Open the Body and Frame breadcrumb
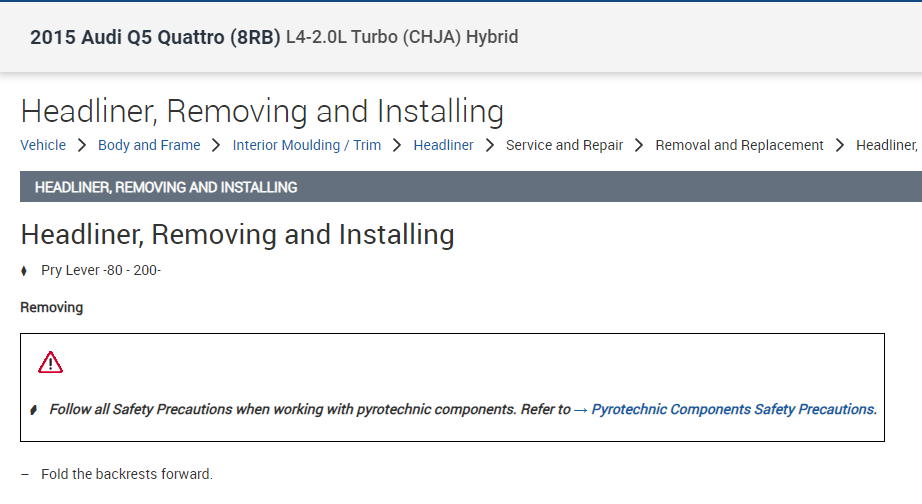The width and height of the screenshot is (922, 504). [149, 145]
